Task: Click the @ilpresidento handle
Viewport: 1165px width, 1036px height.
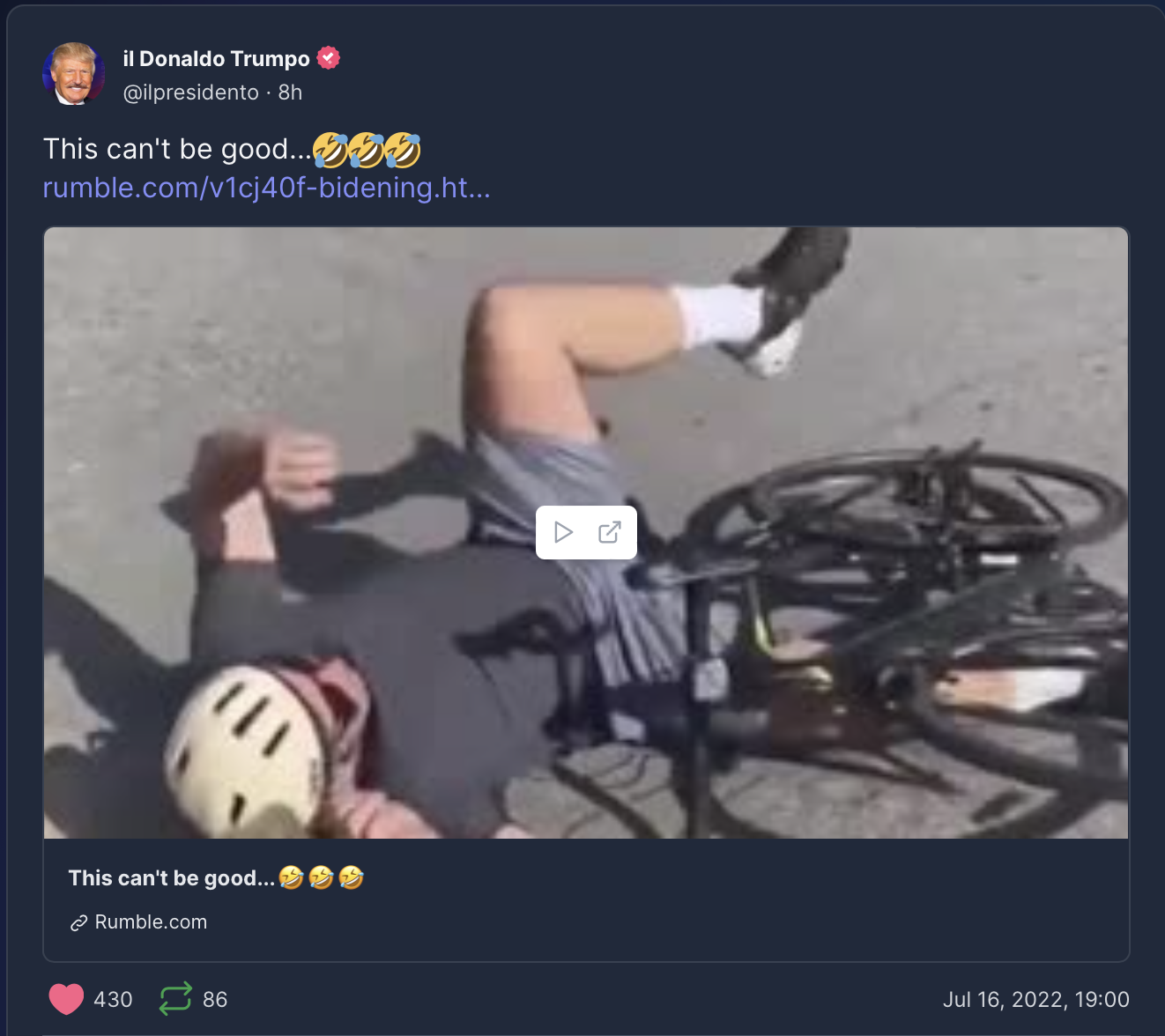Action: point(191,92)
